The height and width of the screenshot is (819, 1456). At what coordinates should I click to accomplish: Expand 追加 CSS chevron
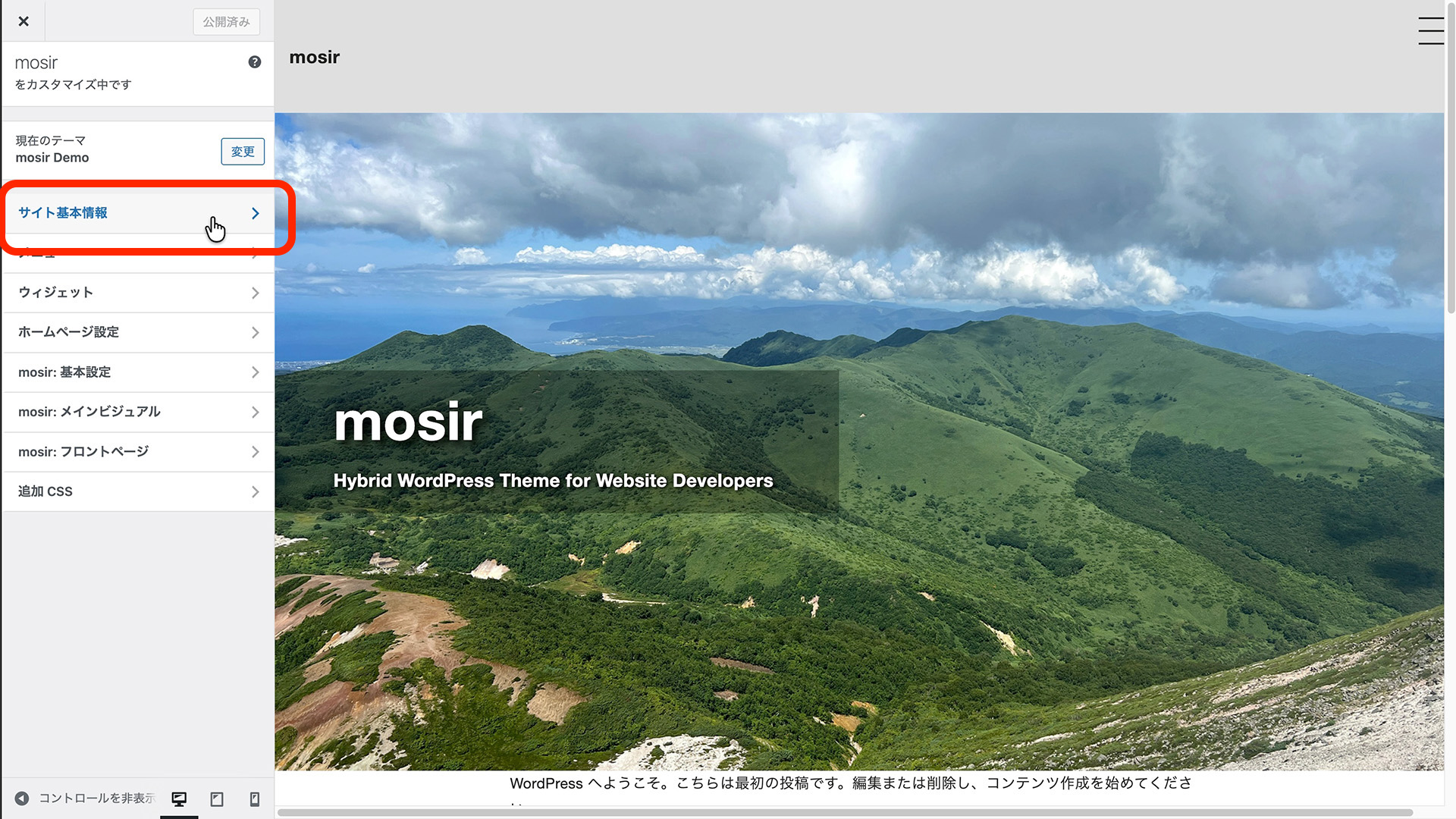(x=255, y=491)
